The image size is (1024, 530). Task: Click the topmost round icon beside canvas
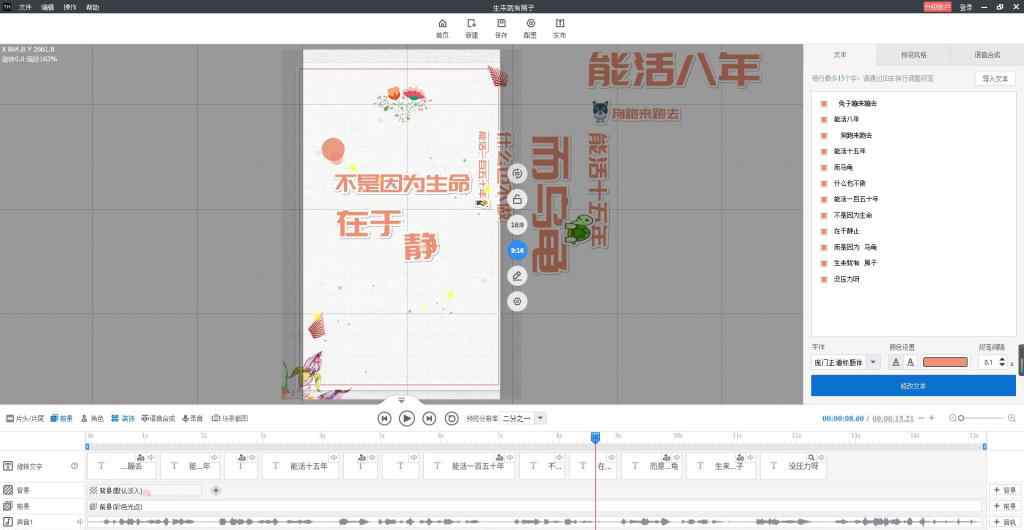(517, 174)
